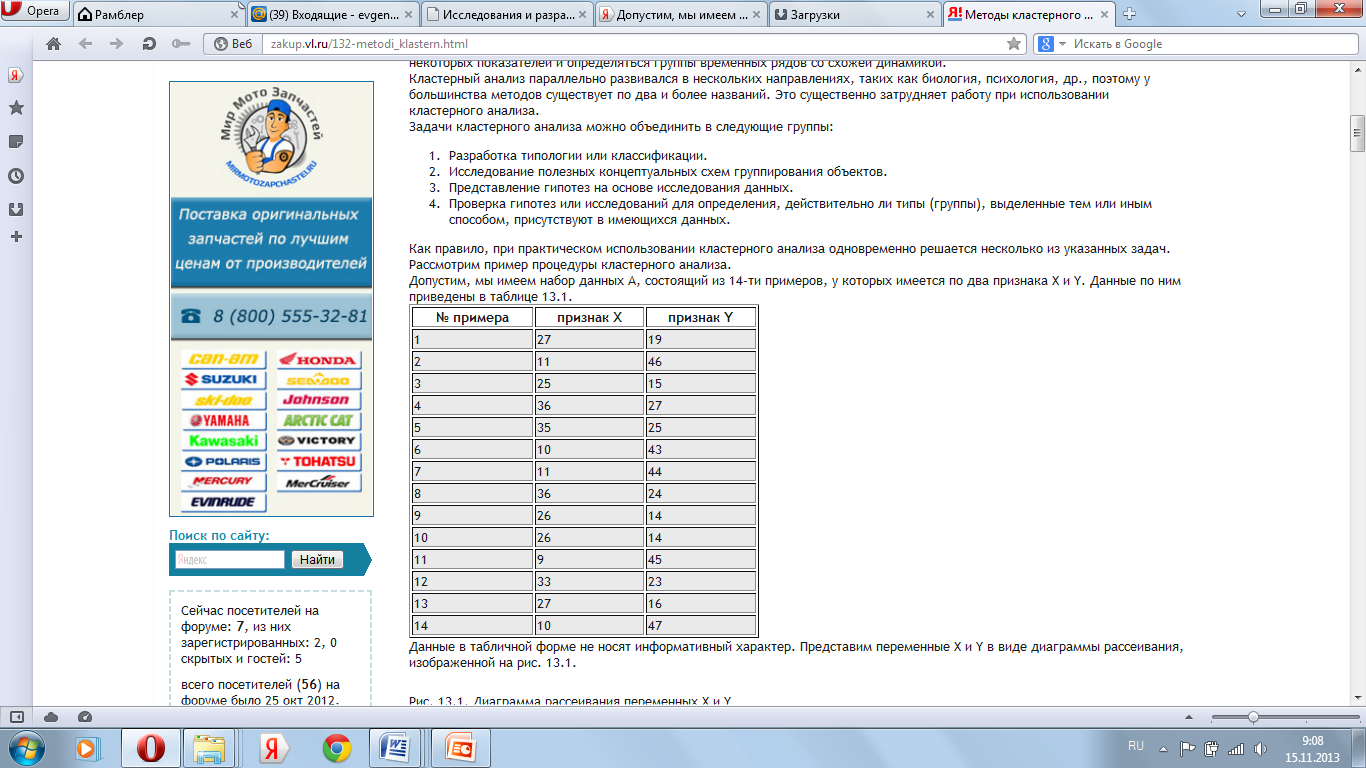Click cell 47 in the last table row
This screenshot has height=768, width=1366.
pyautogui.click(x=700, y=625)
